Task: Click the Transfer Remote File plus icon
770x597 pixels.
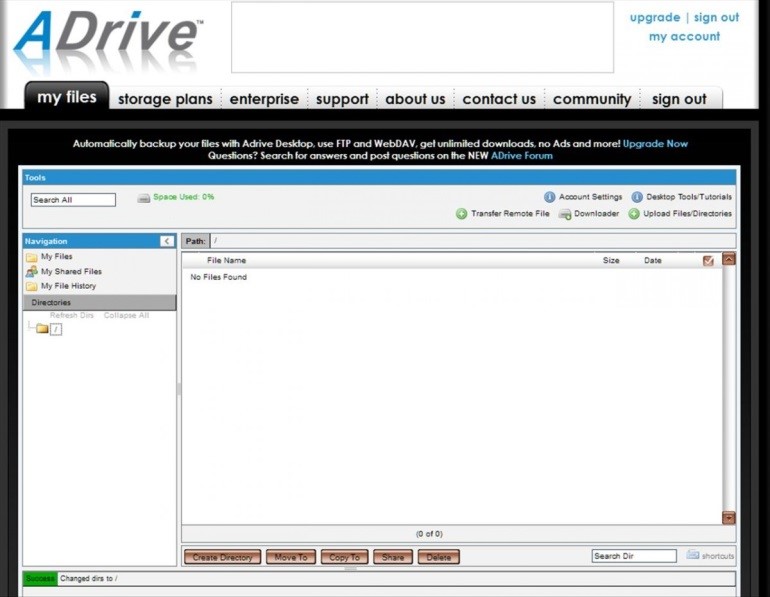Action: point(461,214)
